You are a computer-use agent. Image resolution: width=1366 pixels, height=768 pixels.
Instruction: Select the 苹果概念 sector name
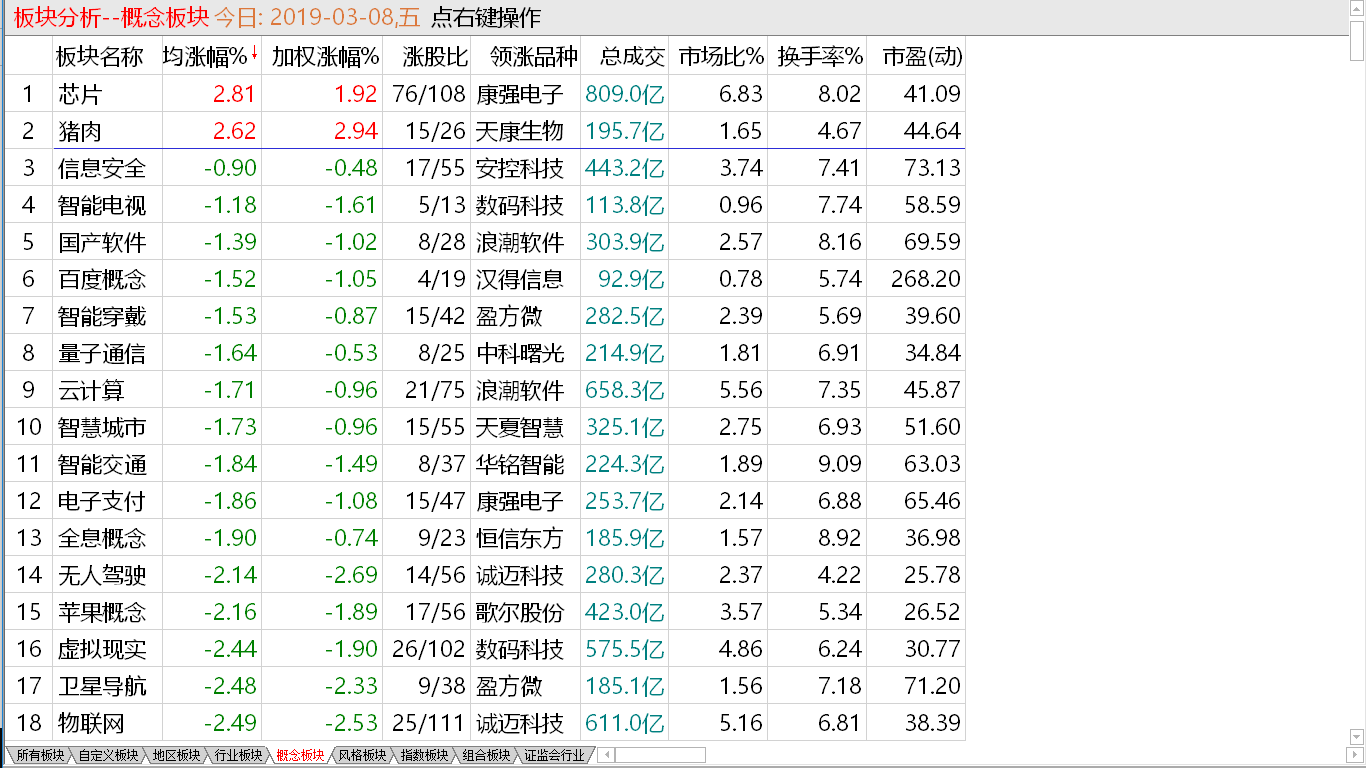tap(102, 612)
